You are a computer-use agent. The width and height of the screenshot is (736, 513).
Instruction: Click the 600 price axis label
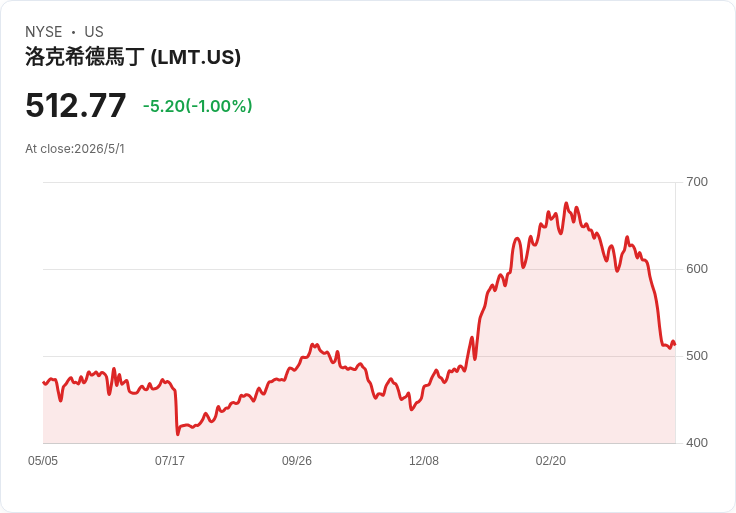697,269
